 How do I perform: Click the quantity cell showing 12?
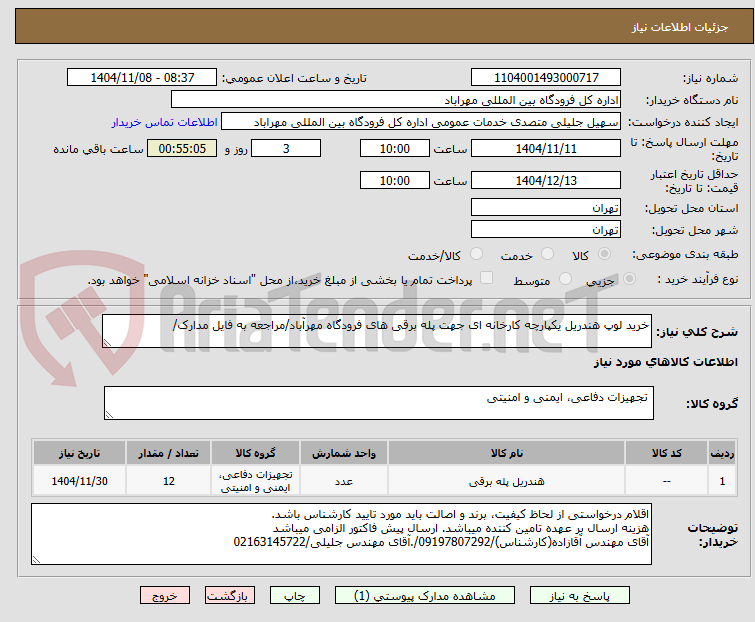point(169,481)
